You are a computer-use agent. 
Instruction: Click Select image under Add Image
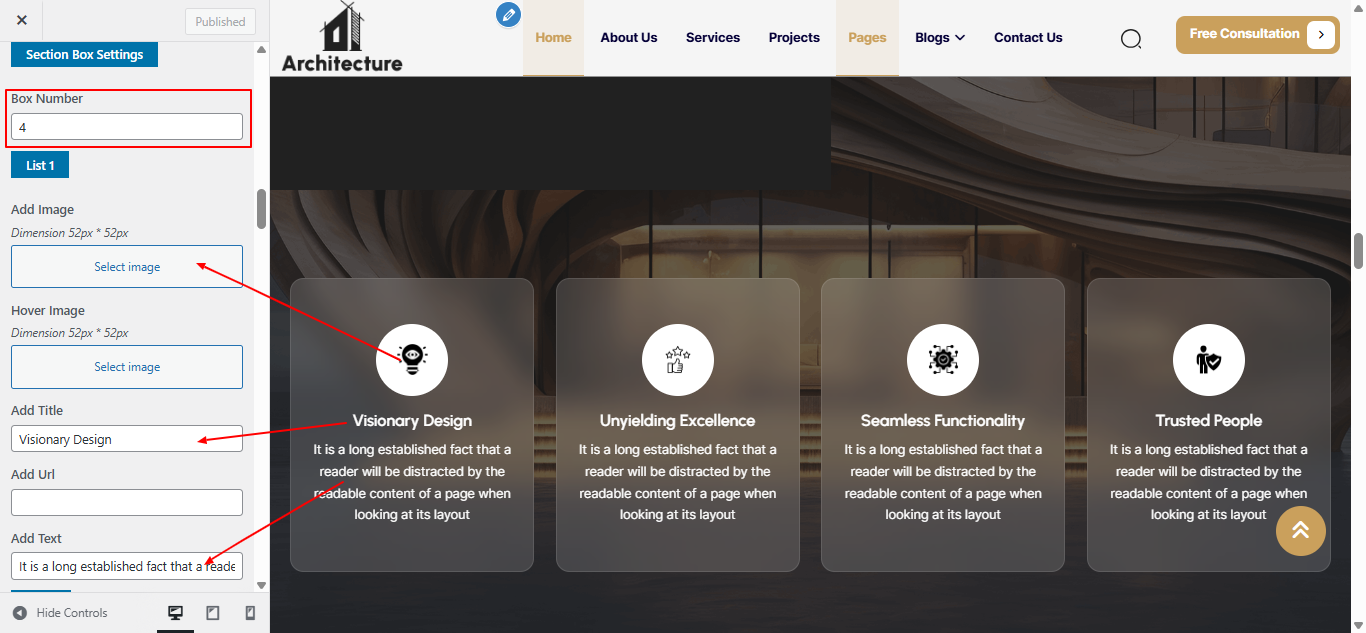(126, 266)
